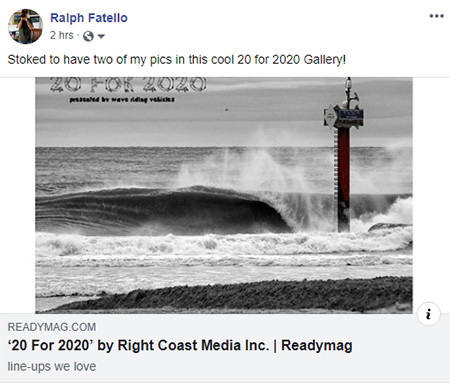Click the 'presented by wave riding vehicles' caption
Viewport: 450px width, 383px height.
tap(122, 99)
